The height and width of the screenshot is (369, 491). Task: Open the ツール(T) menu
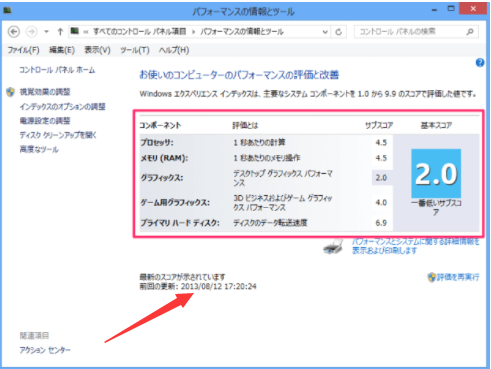(135, 50)
